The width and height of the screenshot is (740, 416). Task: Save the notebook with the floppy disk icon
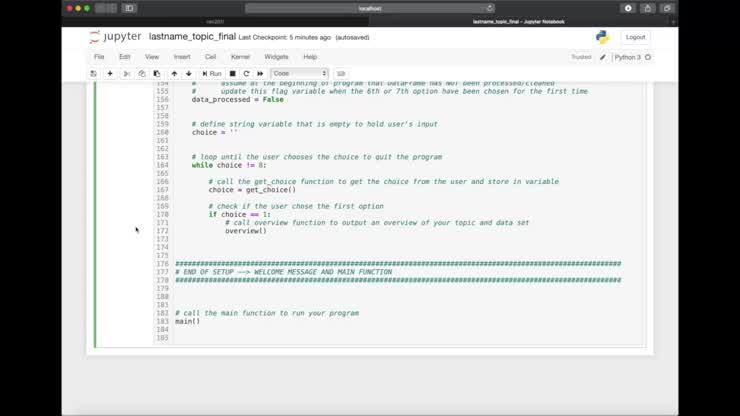[94, 73]
